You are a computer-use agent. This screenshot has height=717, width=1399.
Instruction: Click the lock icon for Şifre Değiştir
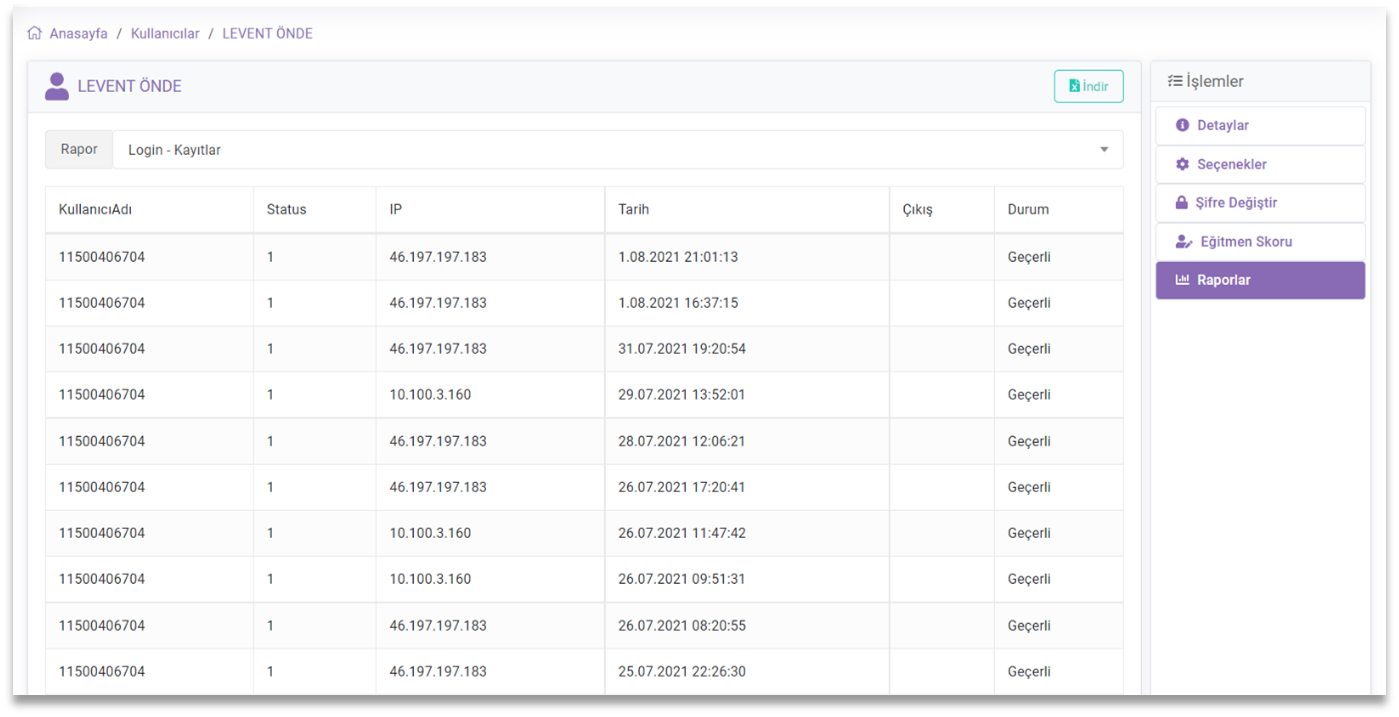[1182, 203]
